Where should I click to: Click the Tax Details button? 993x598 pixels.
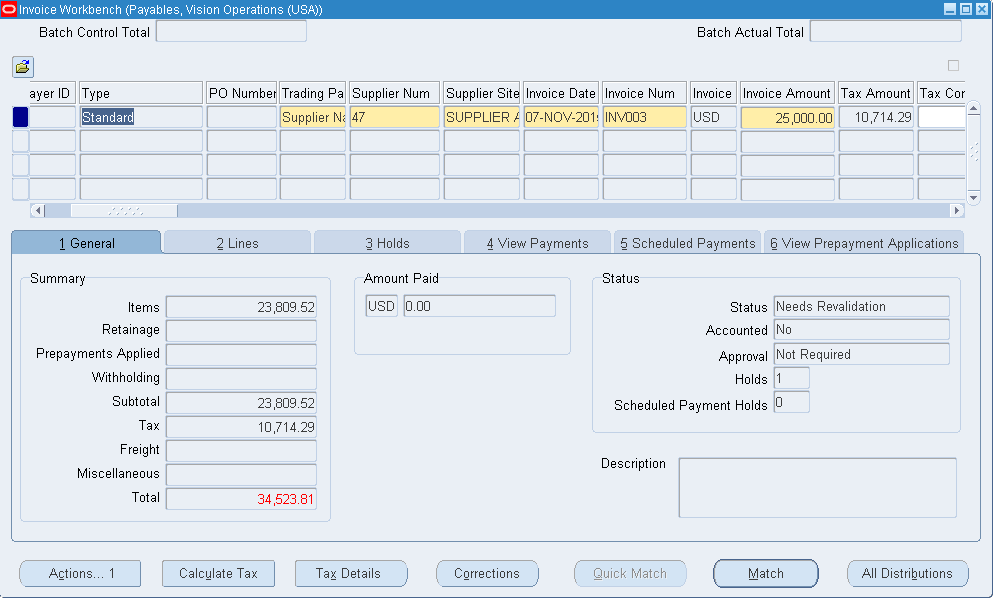351,573
